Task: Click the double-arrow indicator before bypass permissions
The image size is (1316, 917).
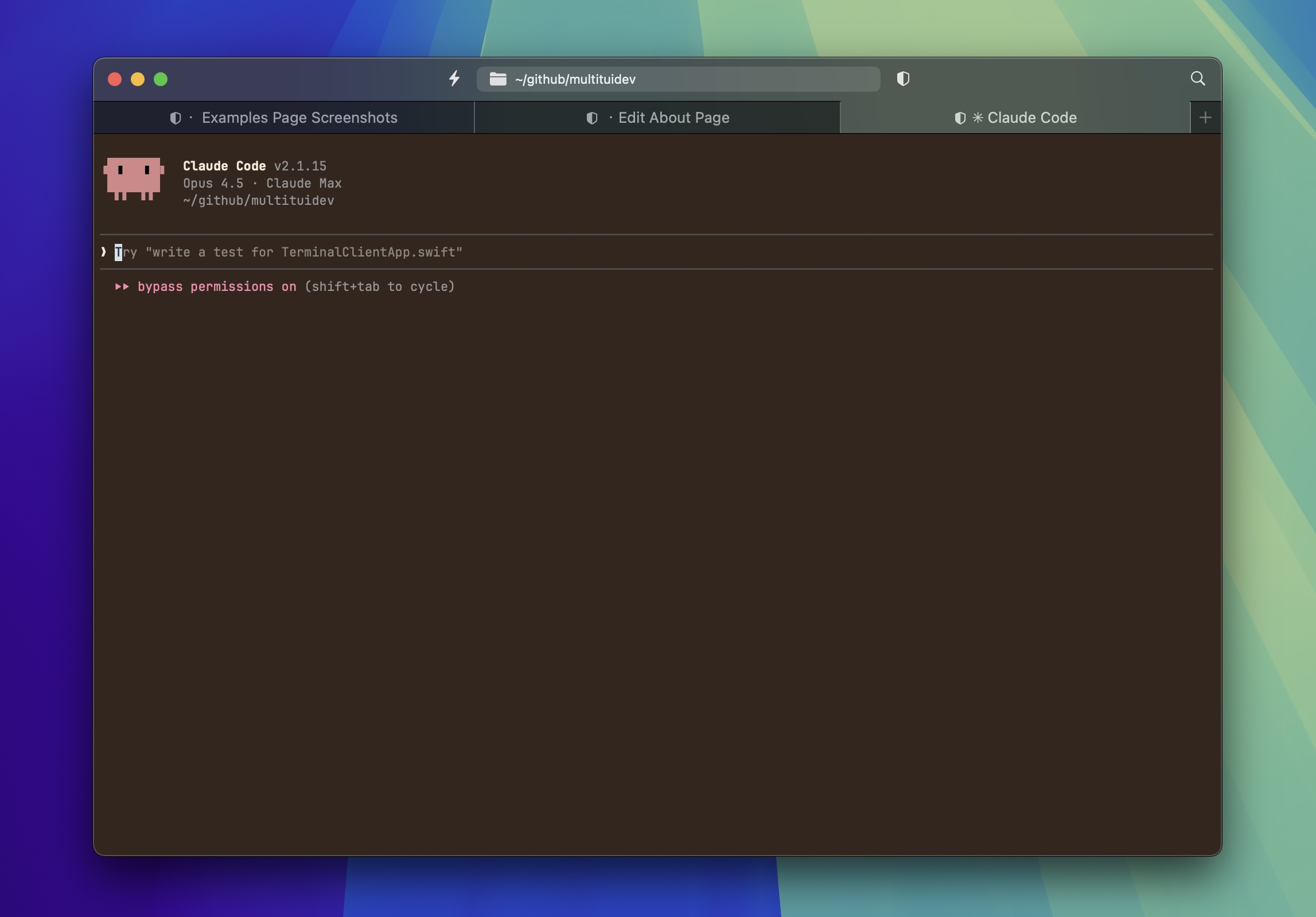Action: pyautogui.click(x=122, y=287)
